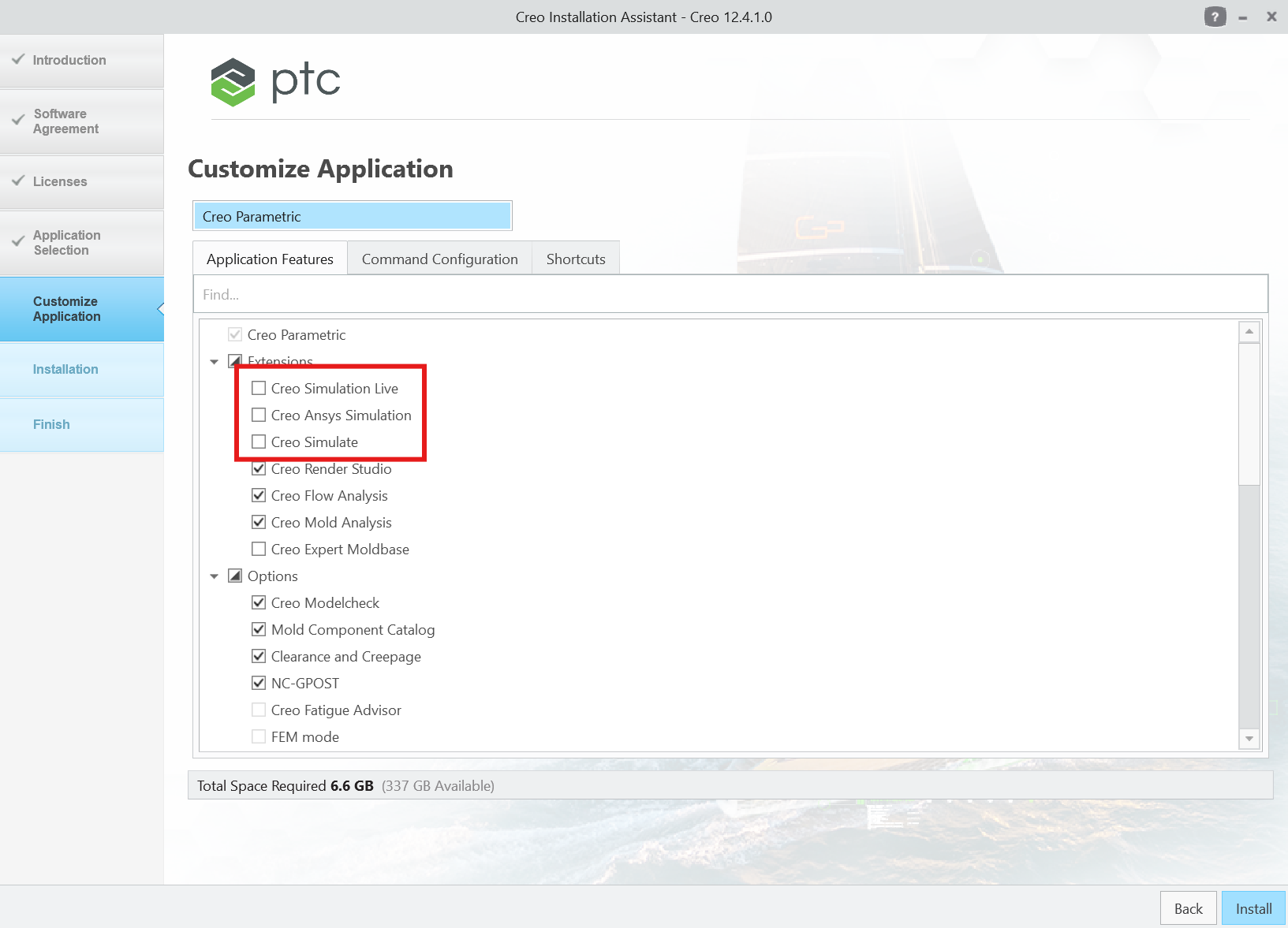Click the feature list scrollbar thumb
This screenshot has height=928, width=1288.
[x=1249, y=414]
